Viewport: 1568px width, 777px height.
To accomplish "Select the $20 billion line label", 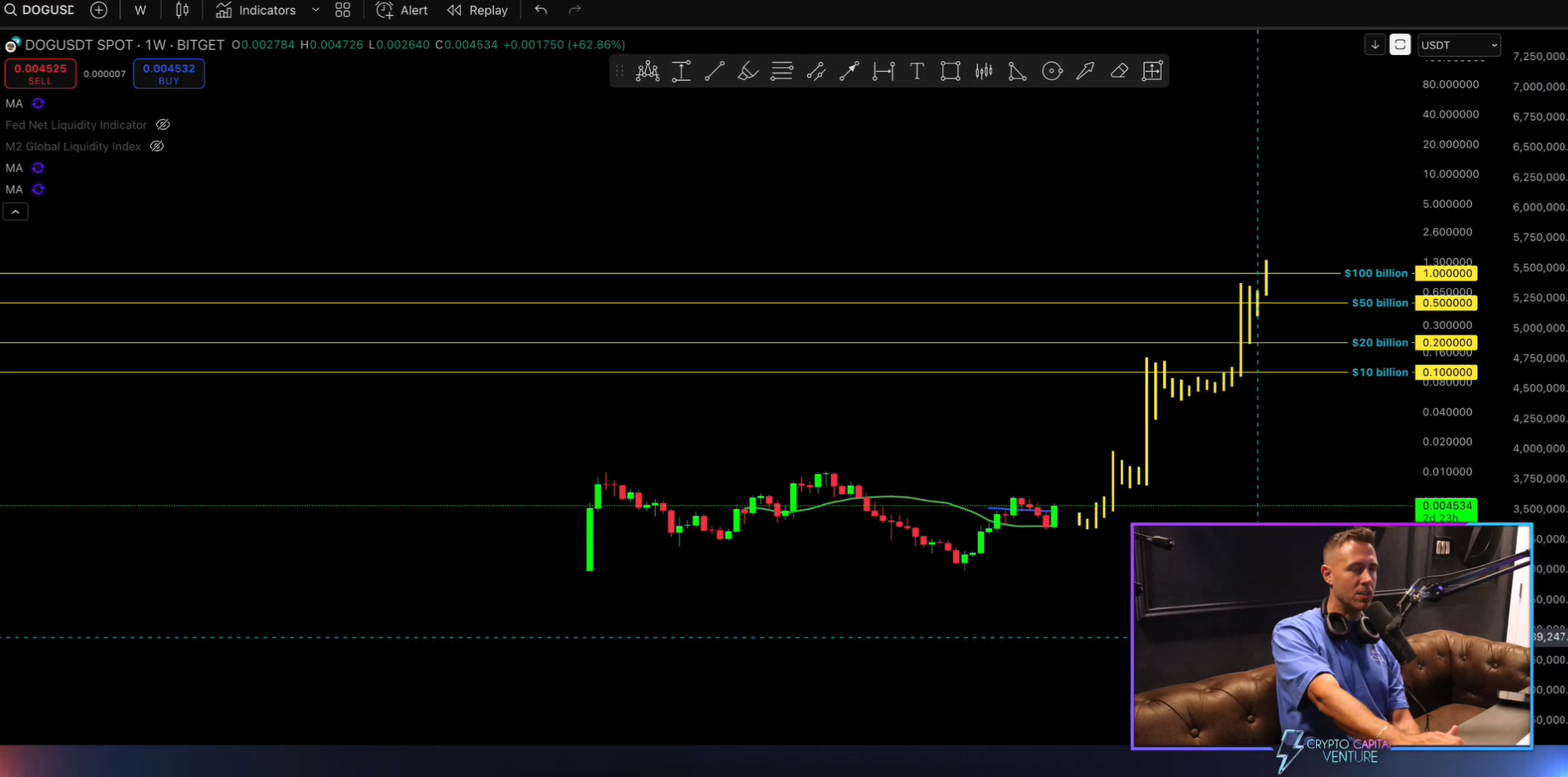I will 1379,343.
